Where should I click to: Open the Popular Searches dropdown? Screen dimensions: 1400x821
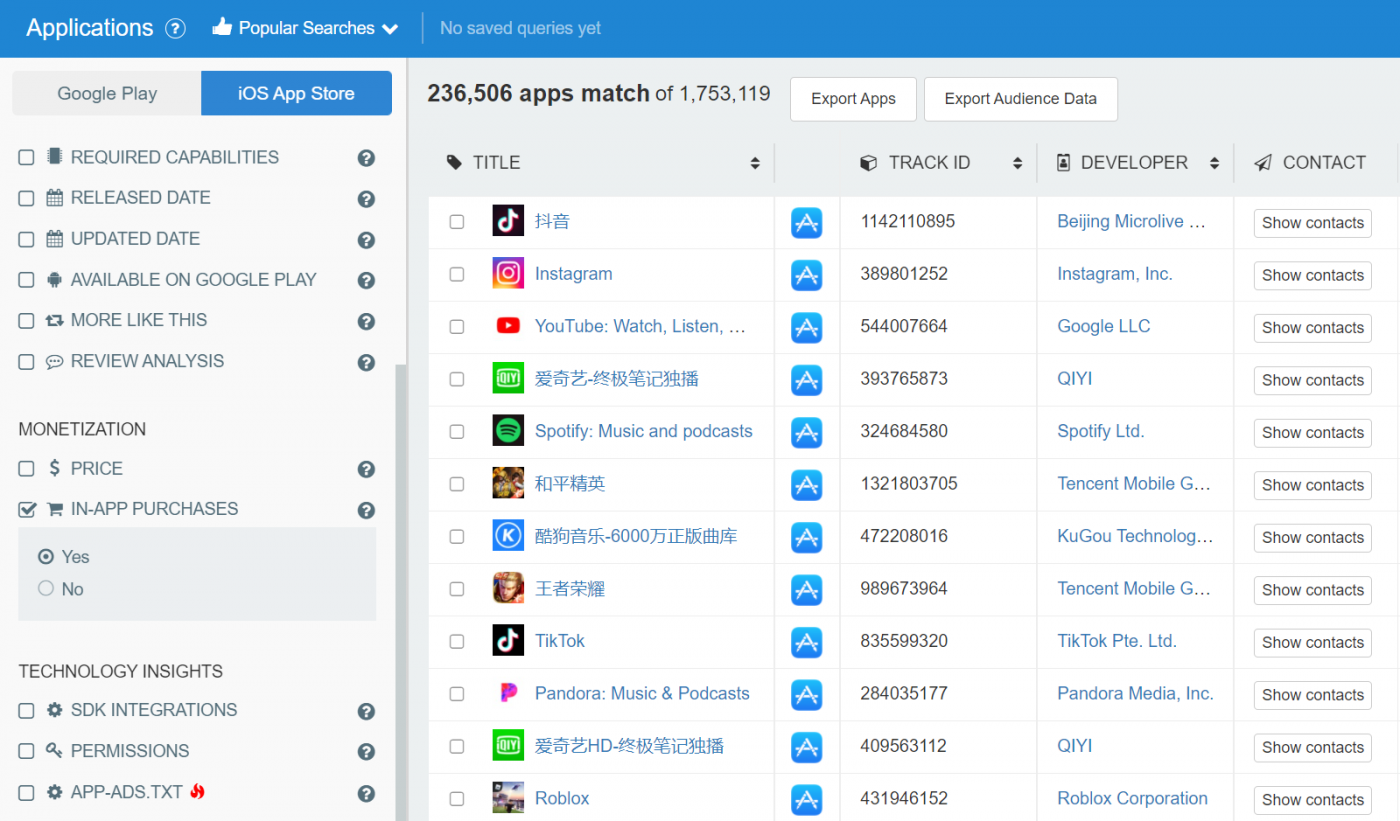(x=305, y=28)
